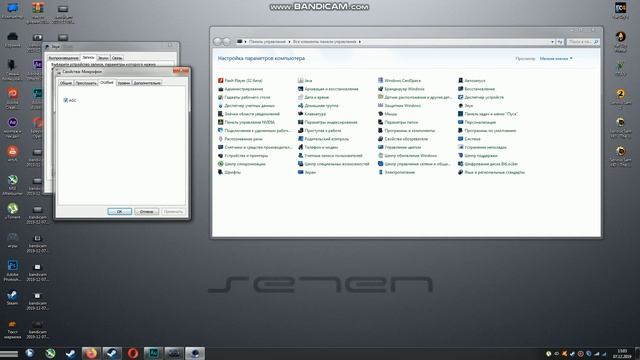Image resolution: width=640 pixels, height=360 pixels.
Task: Switch to Уровни tab in microphone properties
Action: [x=124, y=83]
